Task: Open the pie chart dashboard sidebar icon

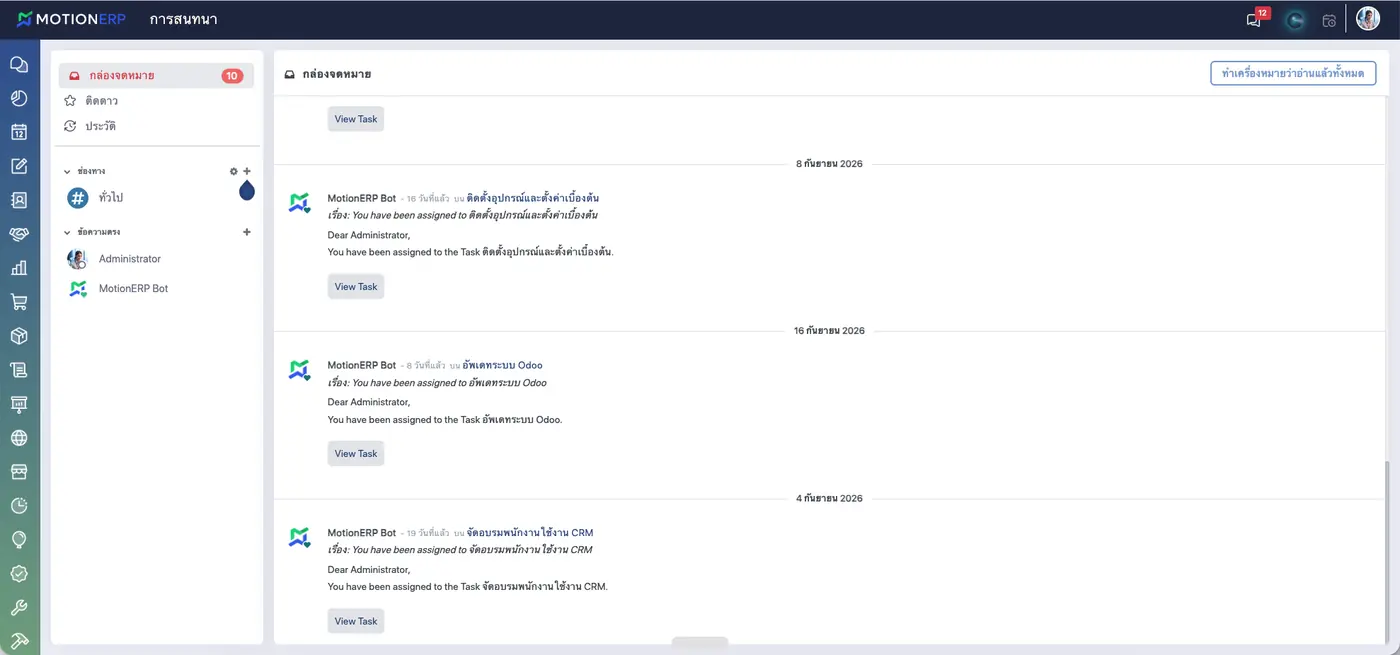Action: 19,98
